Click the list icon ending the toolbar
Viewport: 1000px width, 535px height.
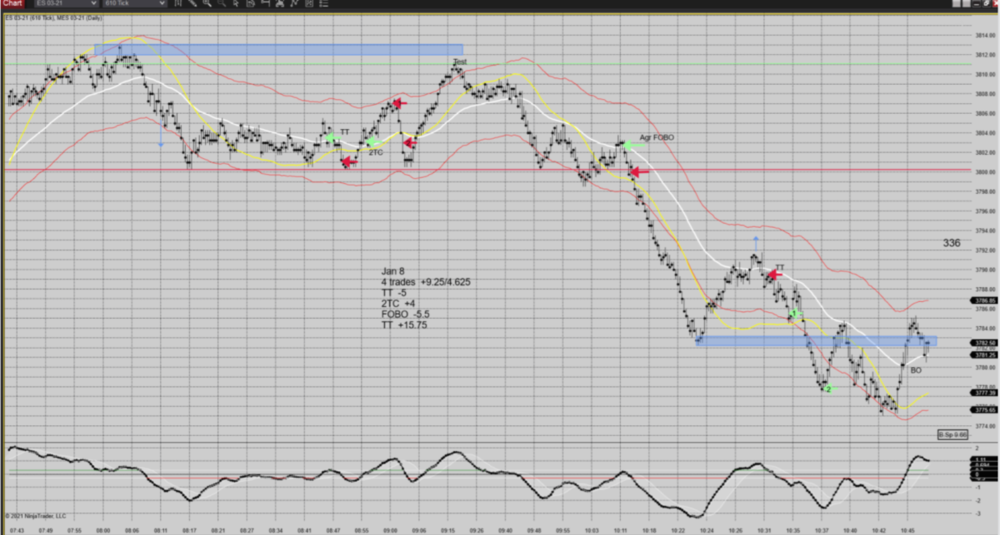coord(322,4)
